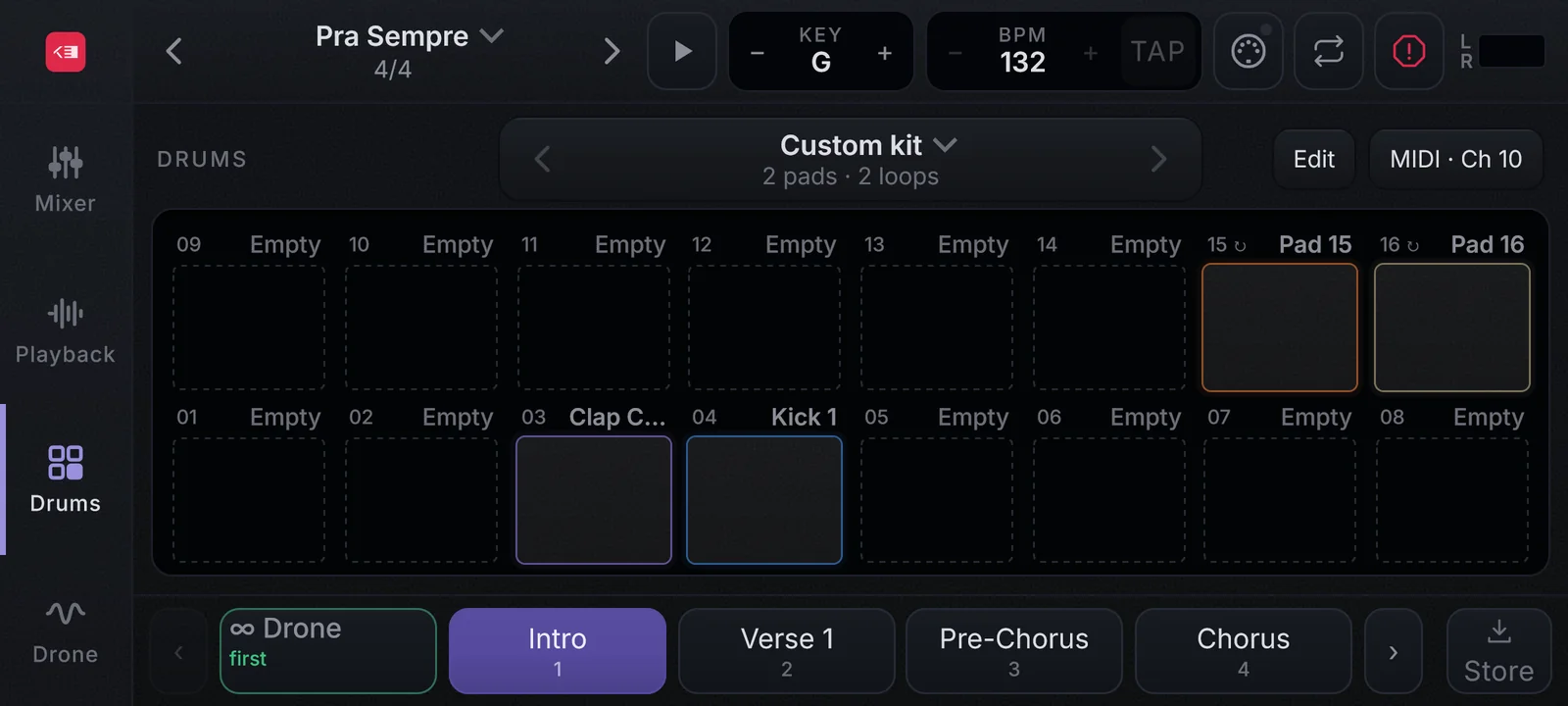Open the MIDI connector icon

pos(1249,51)
